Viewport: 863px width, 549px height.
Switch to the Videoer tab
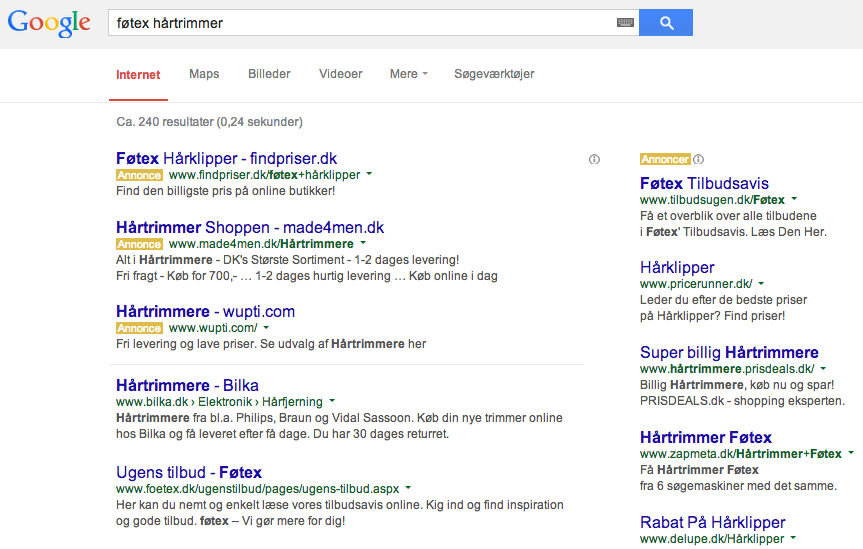[341, 74]
